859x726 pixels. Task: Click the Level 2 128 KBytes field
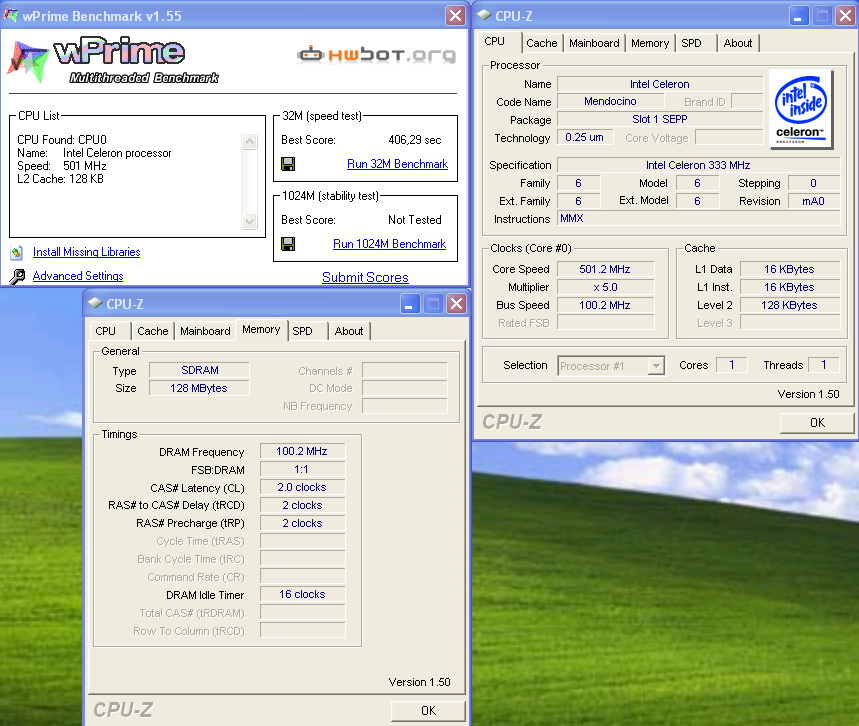pos(789,305)
